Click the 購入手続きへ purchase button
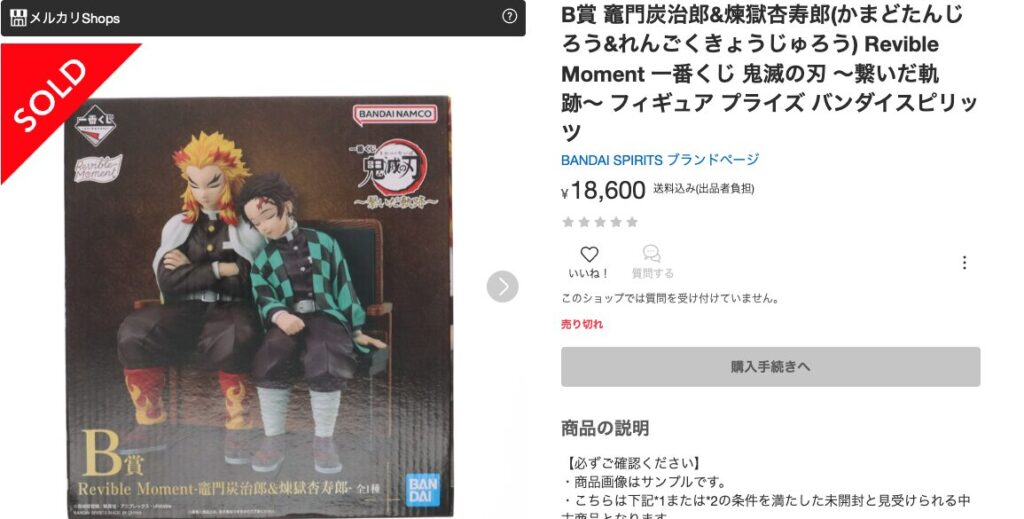This screenshot has width=1024, height=519. (x=771, y=366)
